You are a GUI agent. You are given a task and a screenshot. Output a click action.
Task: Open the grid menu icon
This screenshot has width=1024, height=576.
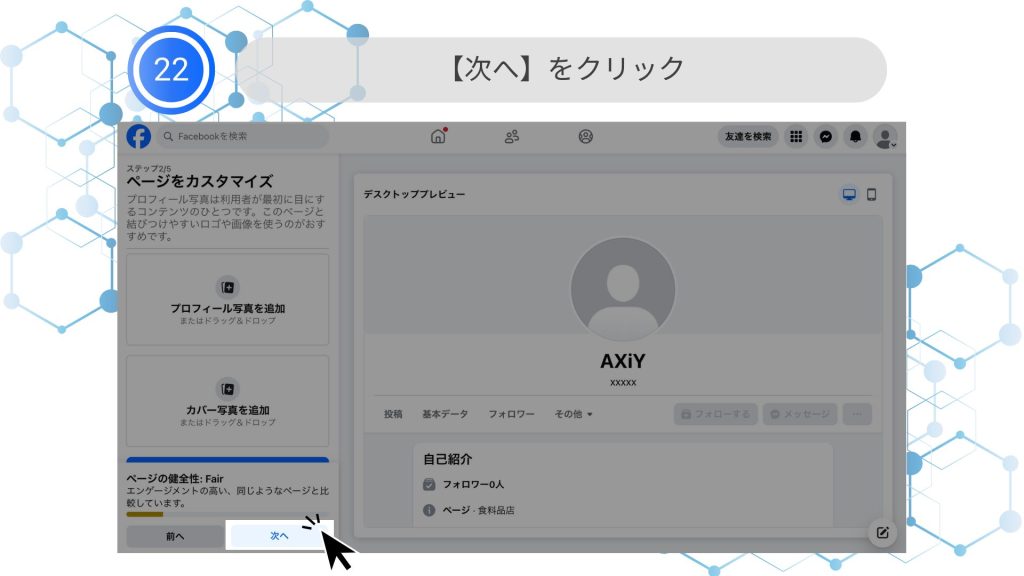[x=796, y=137]
